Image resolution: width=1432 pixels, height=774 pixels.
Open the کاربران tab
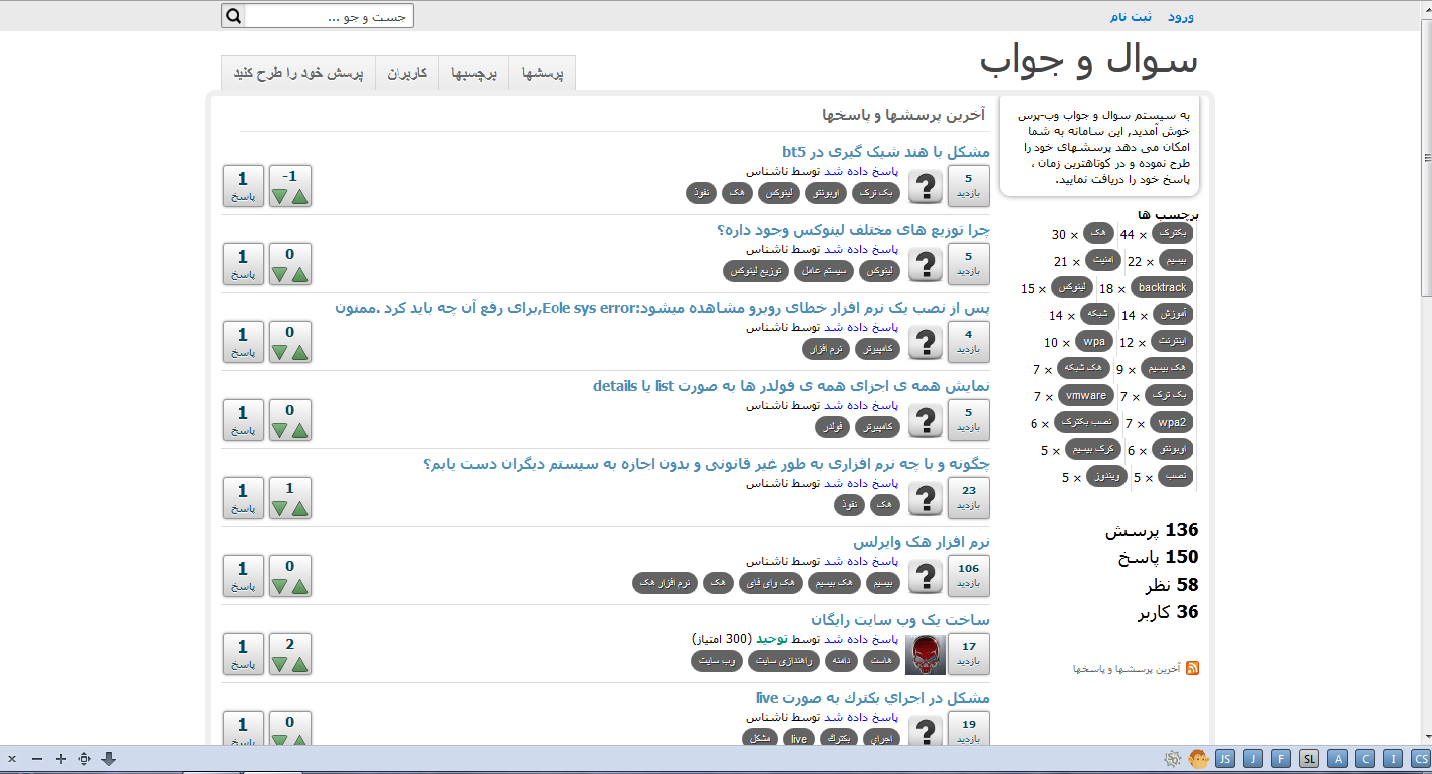click(408, 74)
